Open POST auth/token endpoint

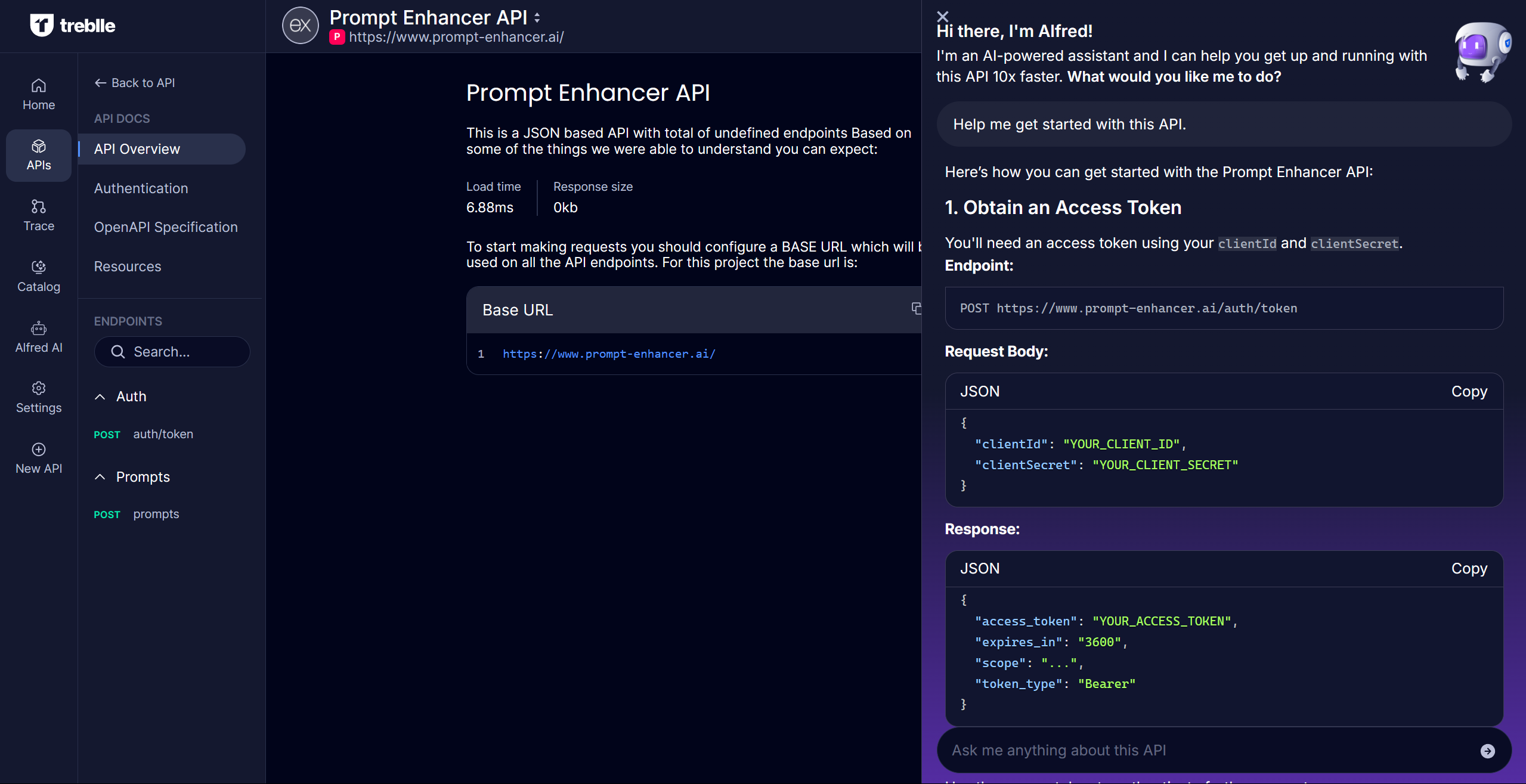point(143,434)
